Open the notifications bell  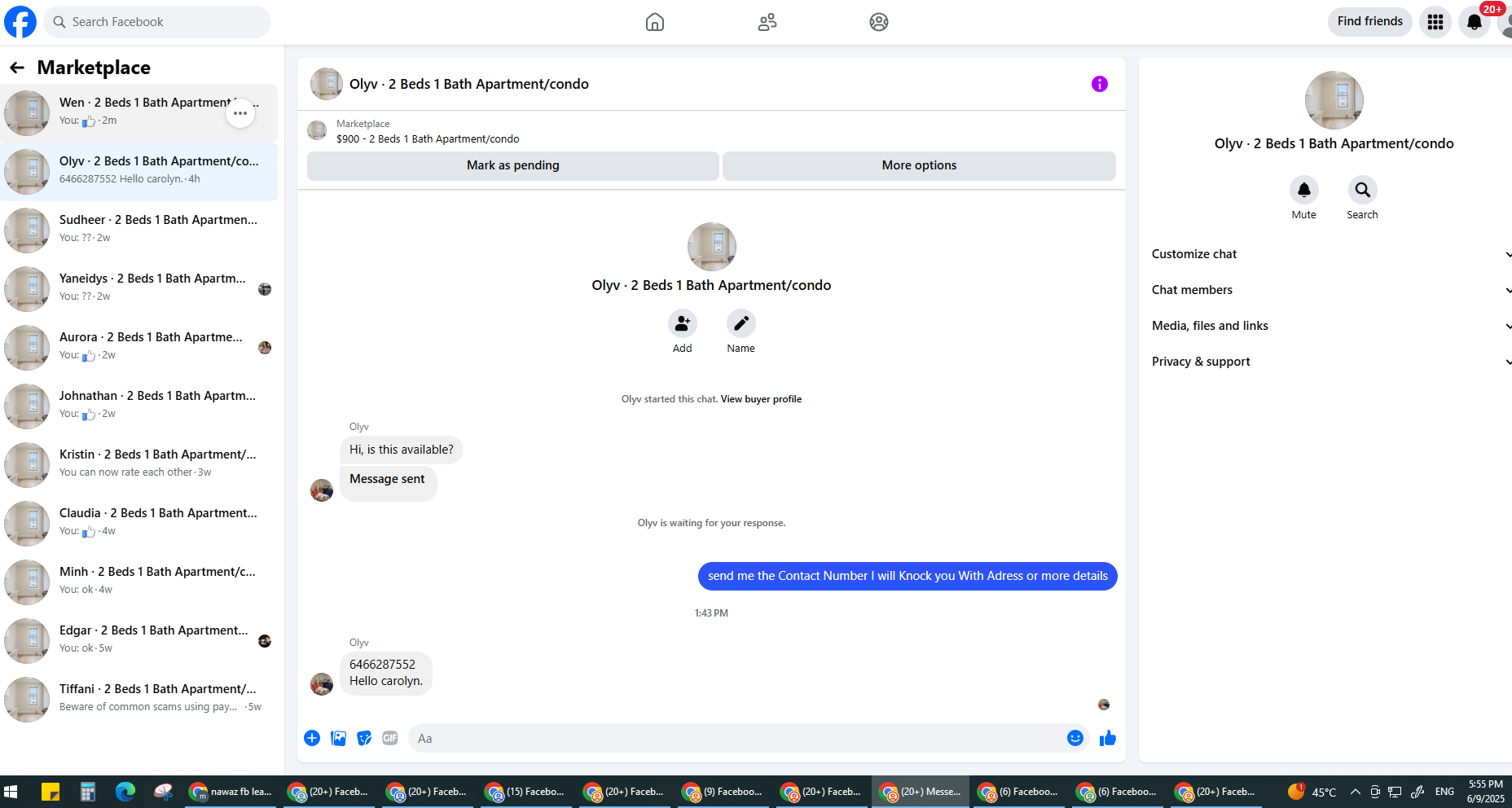pyautogui.click(x=1475, y=22)
